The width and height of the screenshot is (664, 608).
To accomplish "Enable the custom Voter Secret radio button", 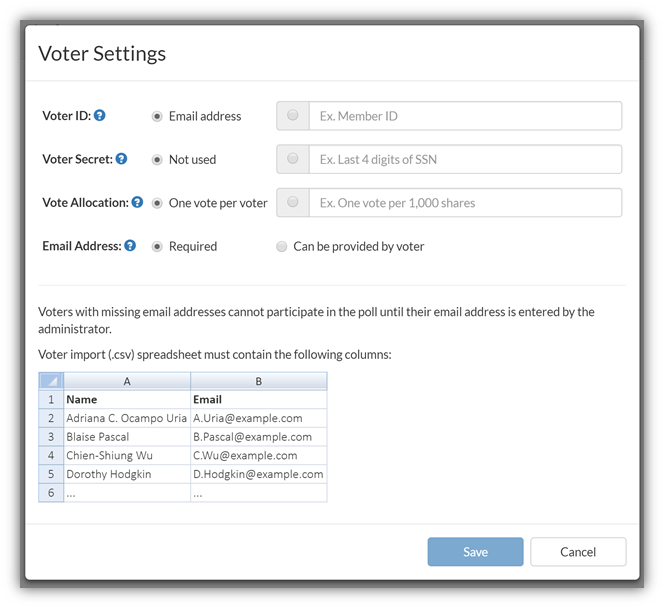I will [x=293, y=158].
